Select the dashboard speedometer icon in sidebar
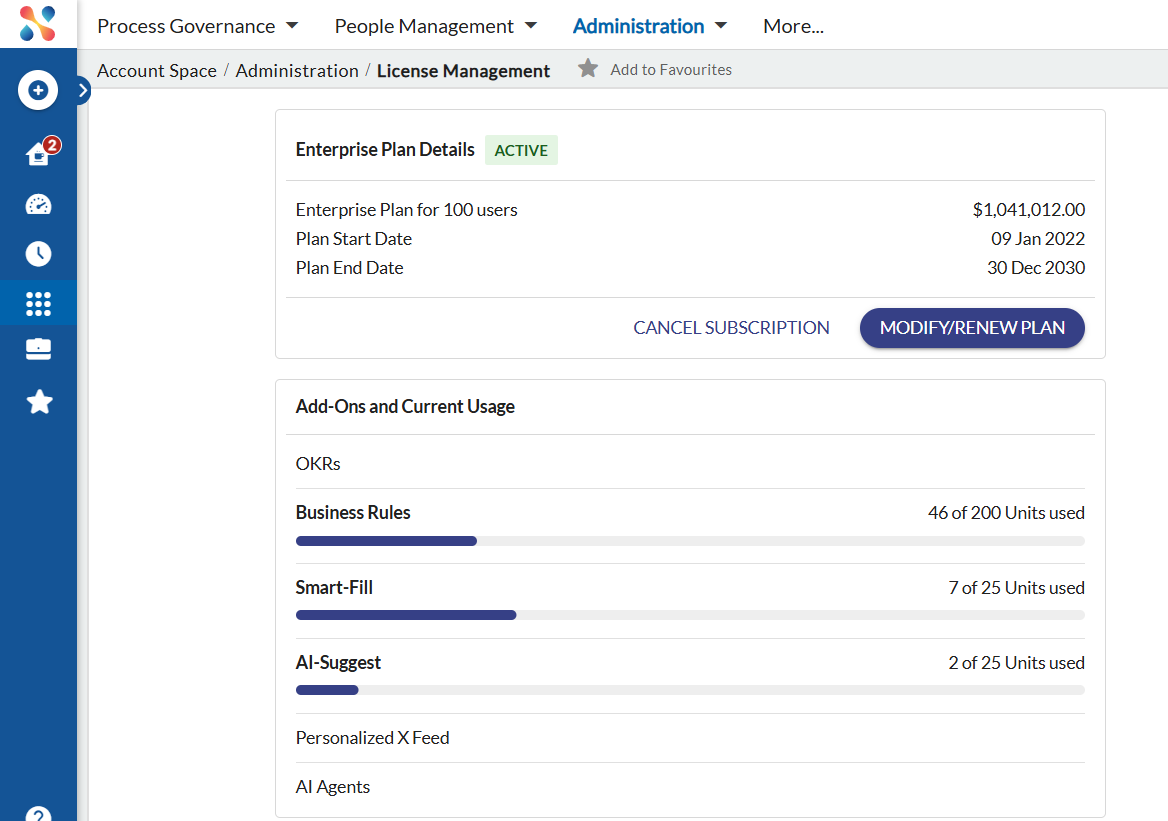Viewport: 1168px width, 821px height. pos(38,204)
